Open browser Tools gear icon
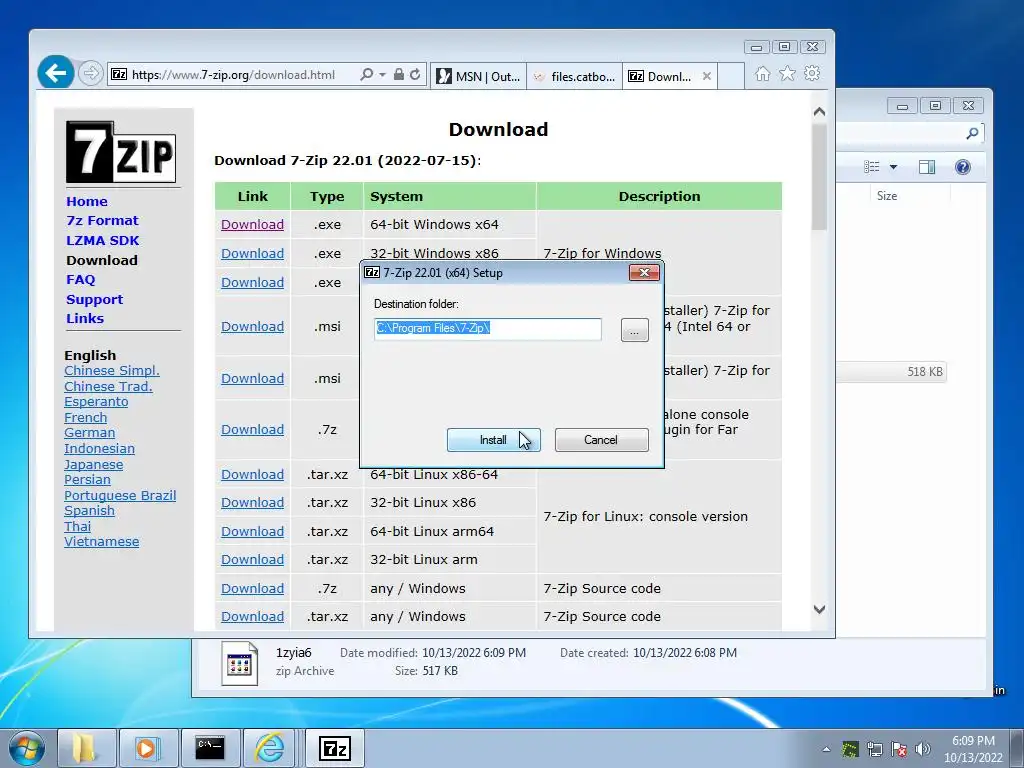The image size is (1024, 768). [812, 73]
